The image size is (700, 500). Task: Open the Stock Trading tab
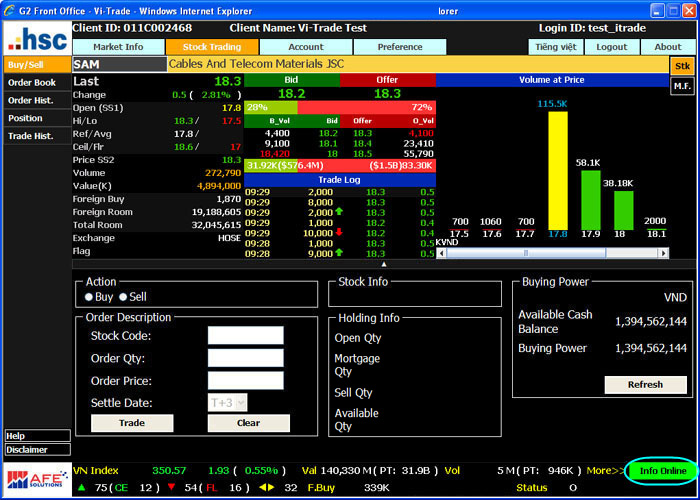[x=212, y=47]
